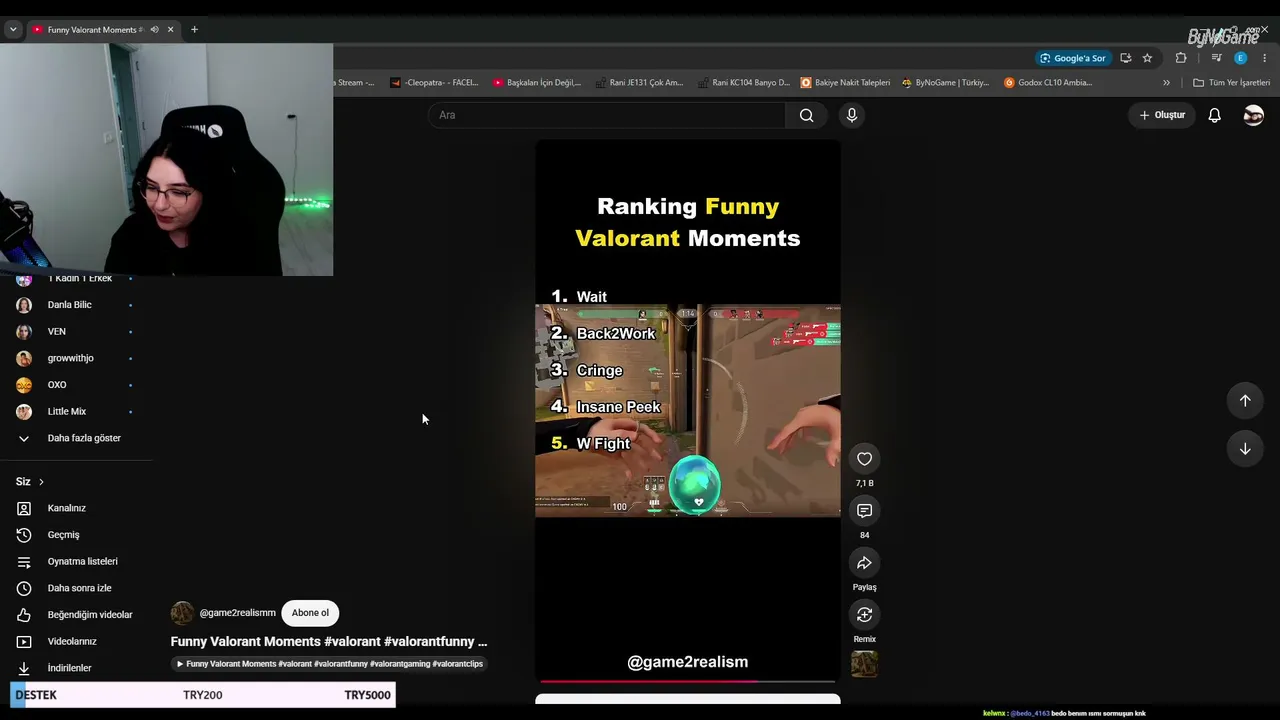Open a new browser tab
The image size is (1280, 720).
[194, 30]
